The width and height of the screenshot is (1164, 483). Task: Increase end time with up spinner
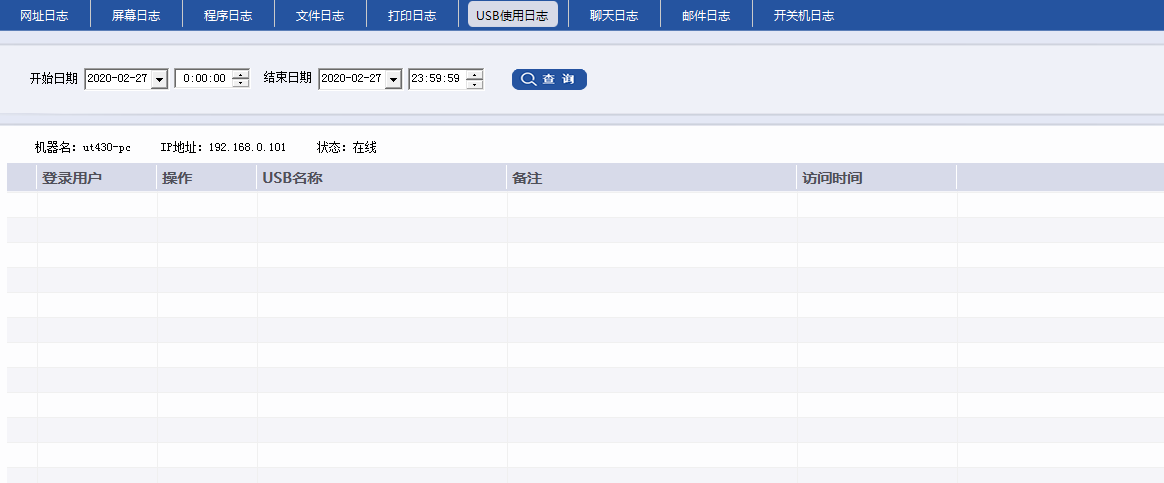(474, 74)
